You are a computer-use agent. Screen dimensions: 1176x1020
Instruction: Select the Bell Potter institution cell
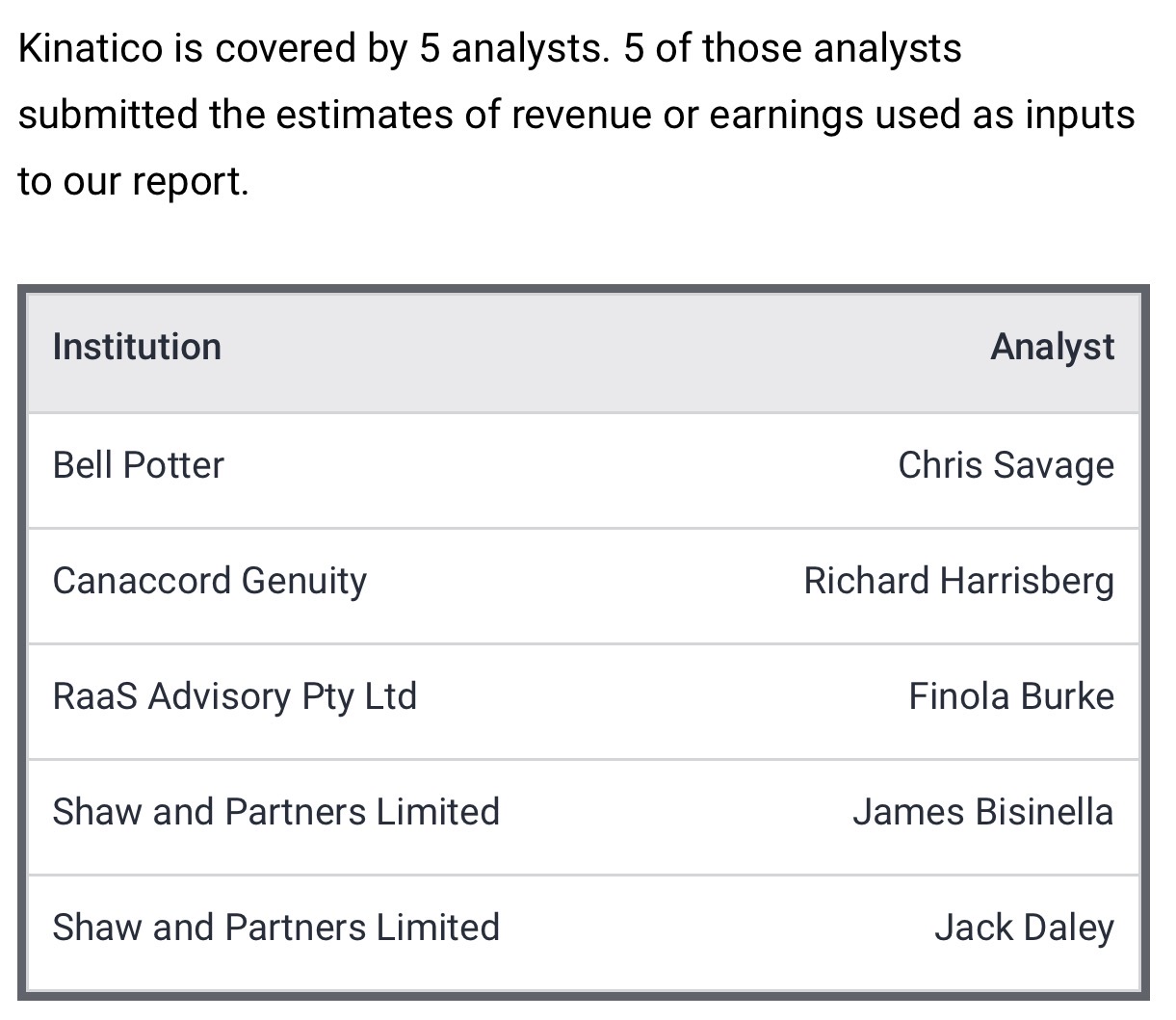coord(138,465)
